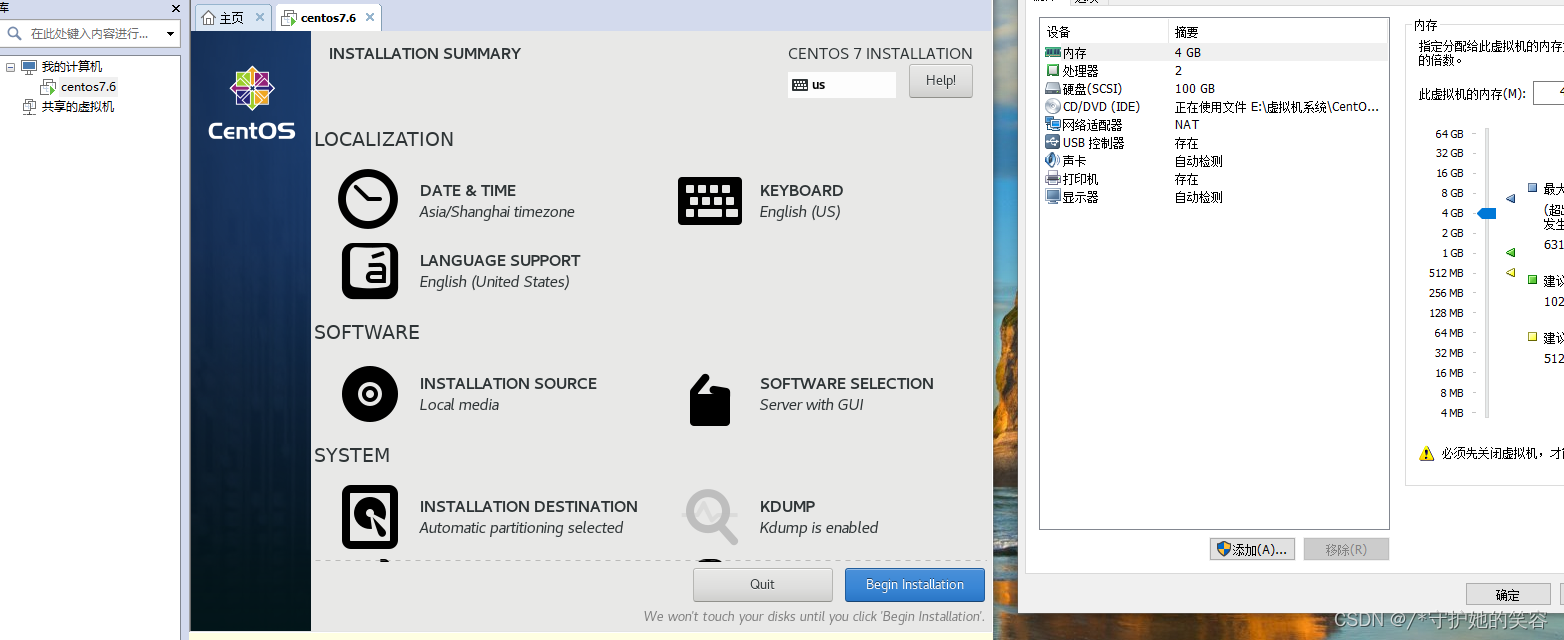The height and width of the screenshot is (640, 1564).
Task: Click the 确定 OK button in settings
Action: 1508,595
